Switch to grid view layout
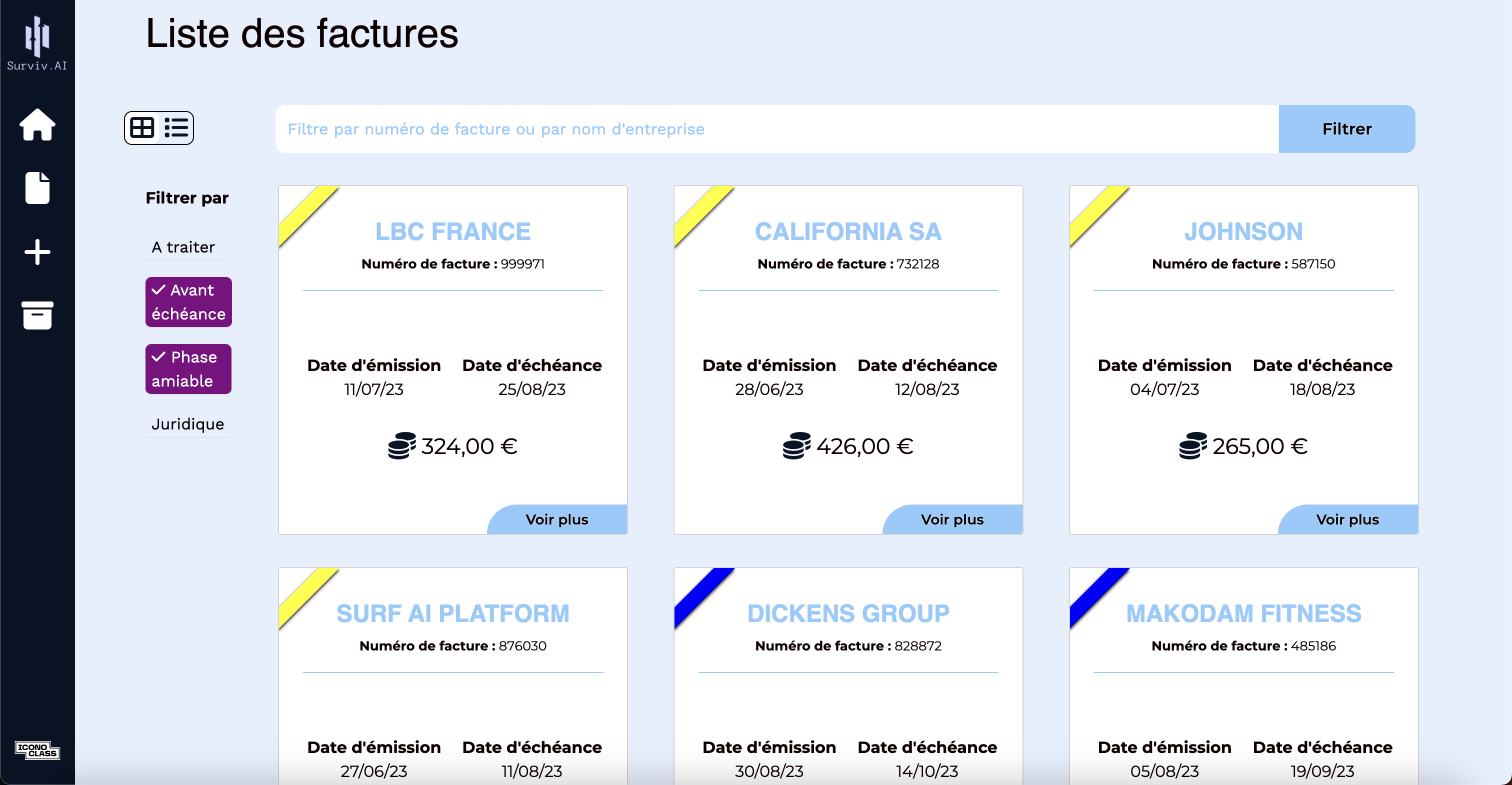1512x785 pixels. pyautogui.click(x=142, y=127)
